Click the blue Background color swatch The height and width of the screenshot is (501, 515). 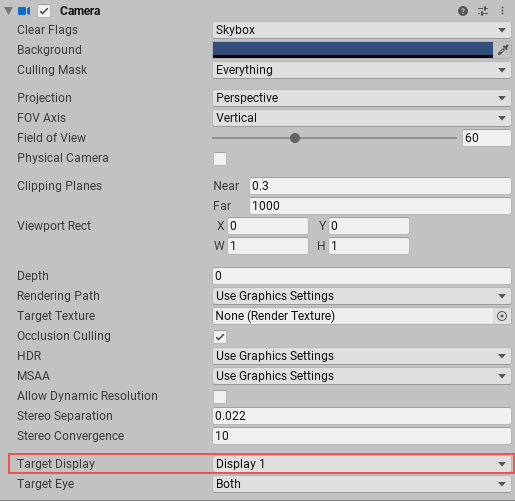click(353, 50)
